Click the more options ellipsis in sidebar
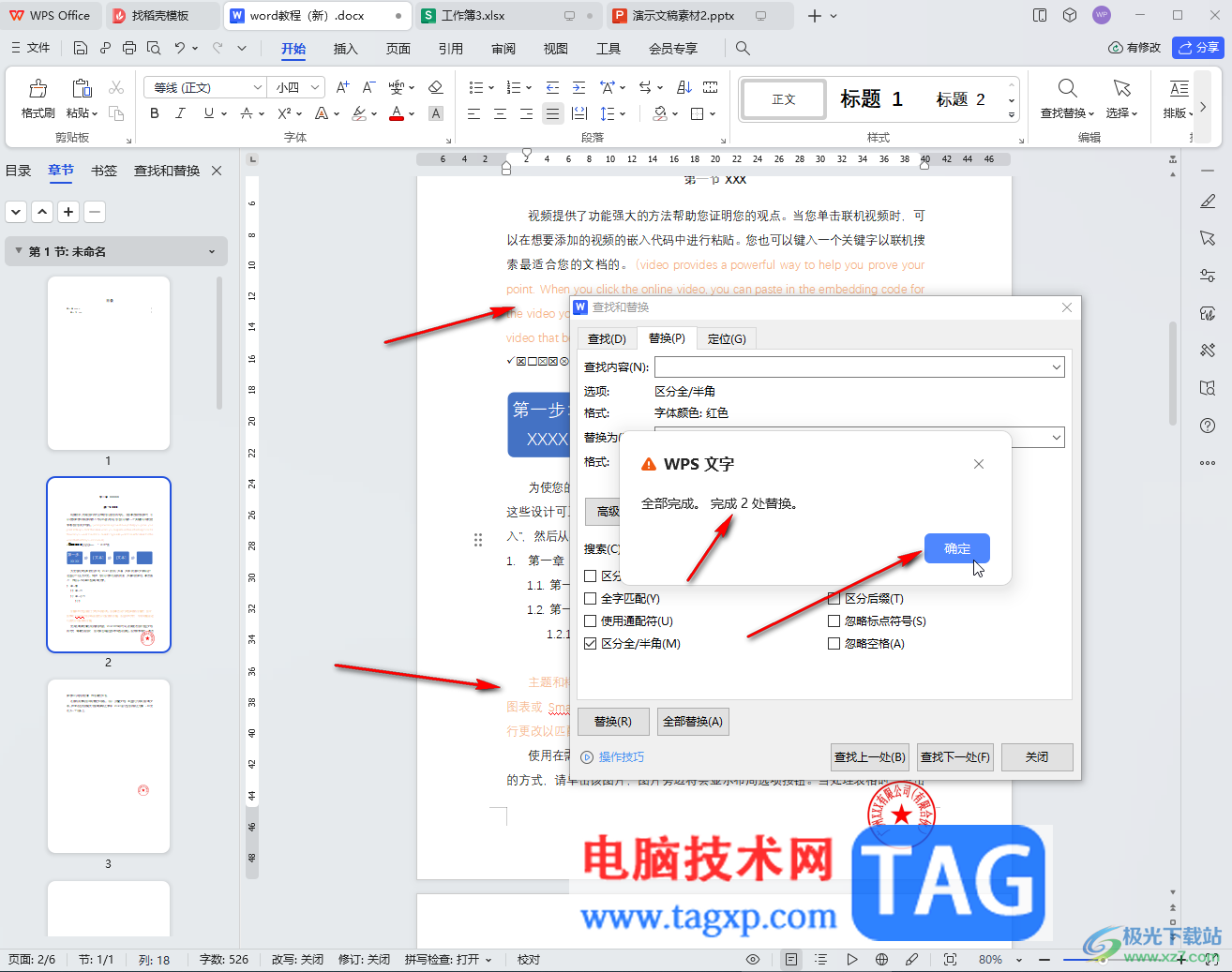This screenshot has height=972, width=1232. [1208, 463]
